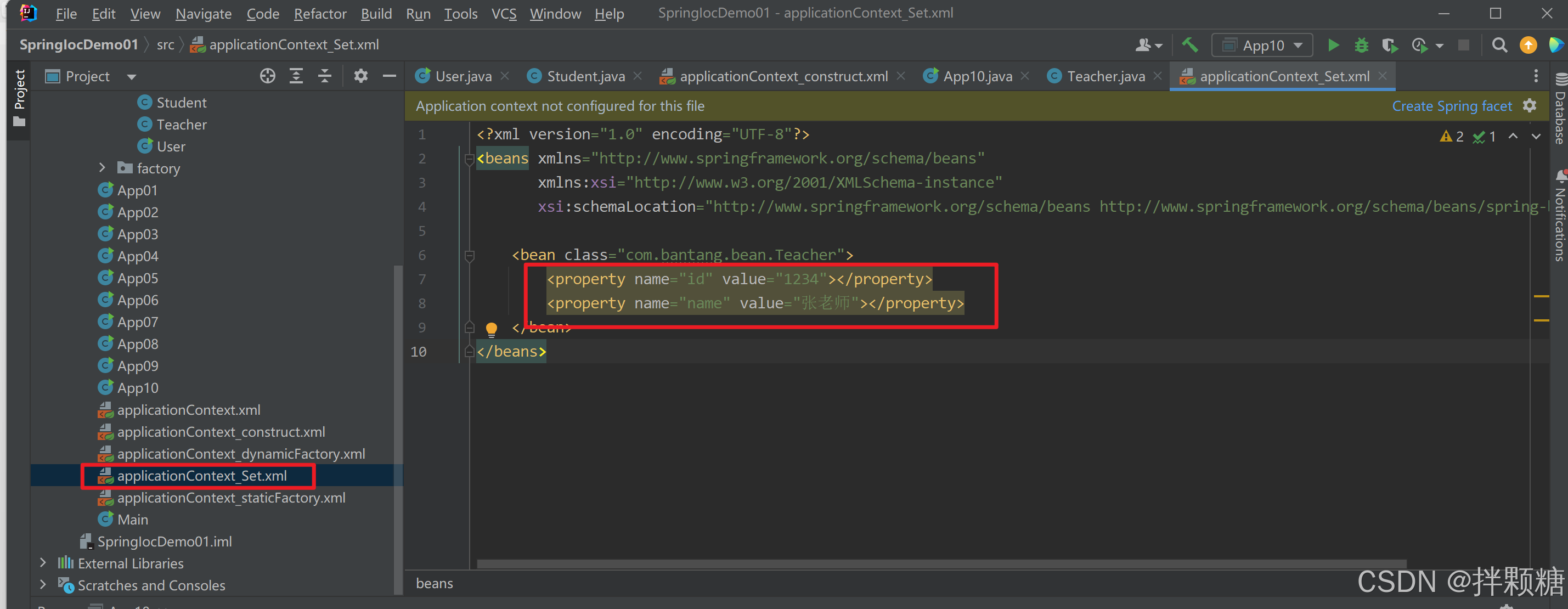
Task: Click the green Run button
Action: tap(1333, 46)
